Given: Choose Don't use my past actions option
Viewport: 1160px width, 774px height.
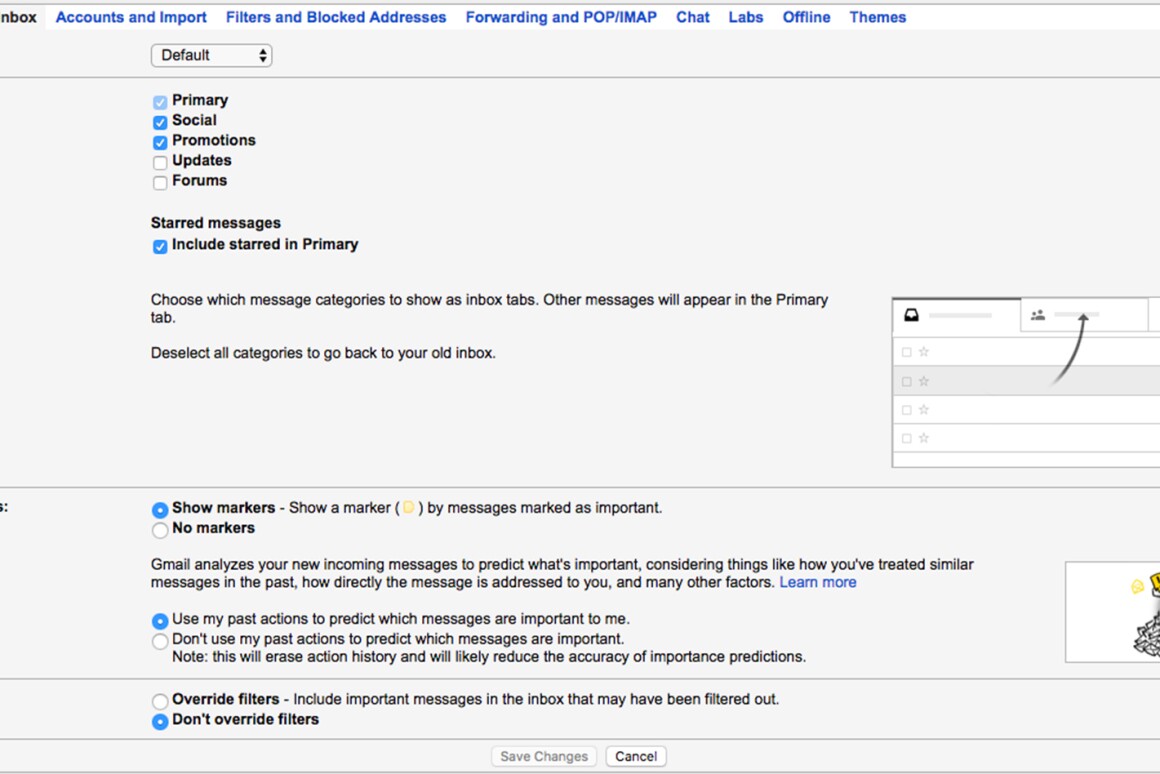Looking at the screenshot, I should [x=160, y=641].
